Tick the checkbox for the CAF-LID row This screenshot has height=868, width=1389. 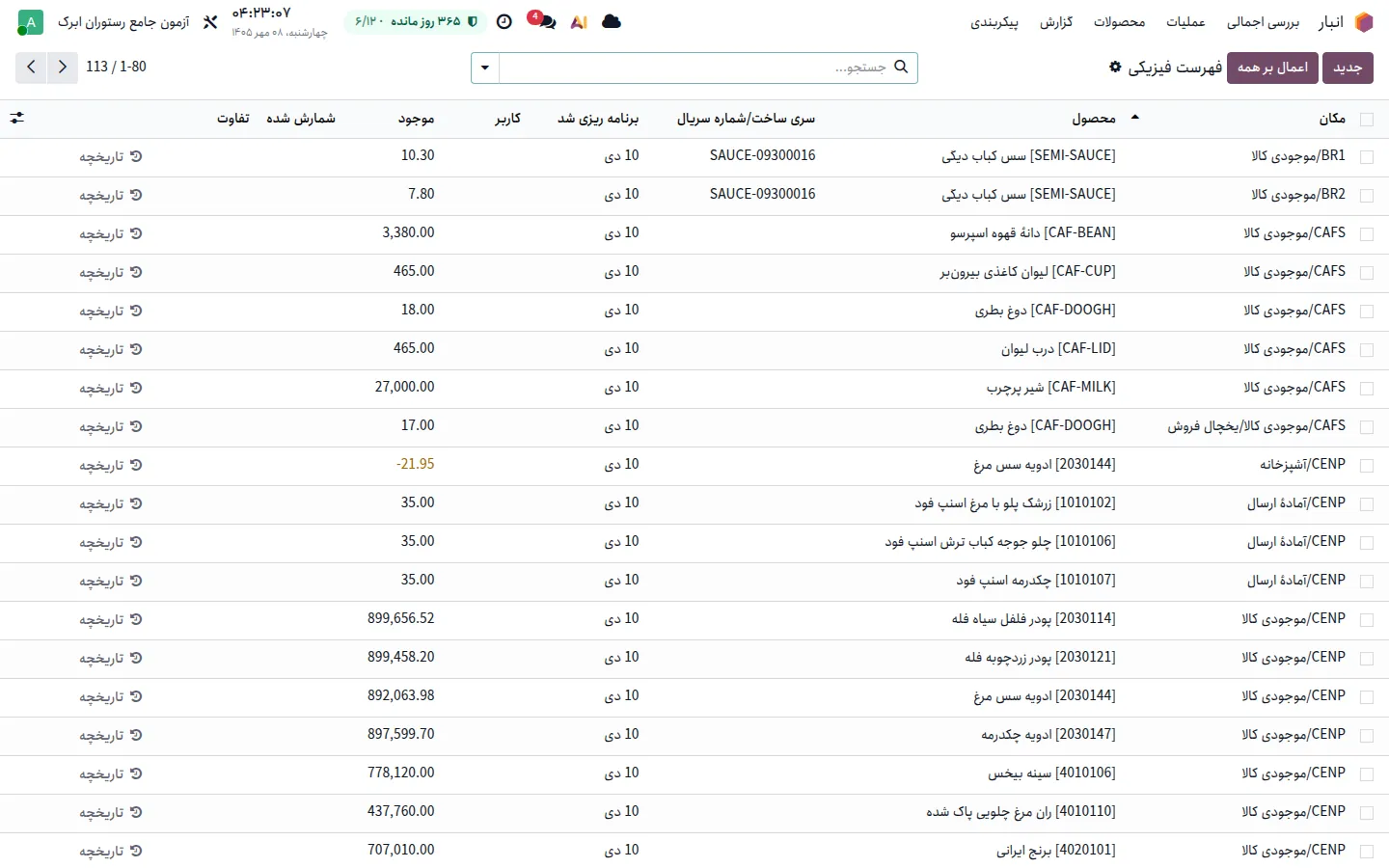1366,350
